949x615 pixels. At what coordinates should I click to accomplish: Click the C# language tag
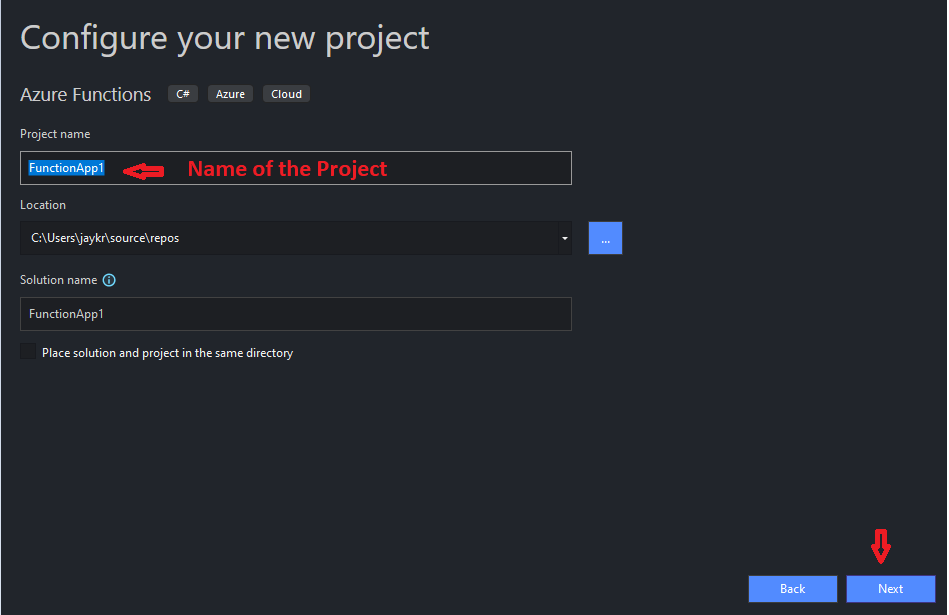click(183, 94)
